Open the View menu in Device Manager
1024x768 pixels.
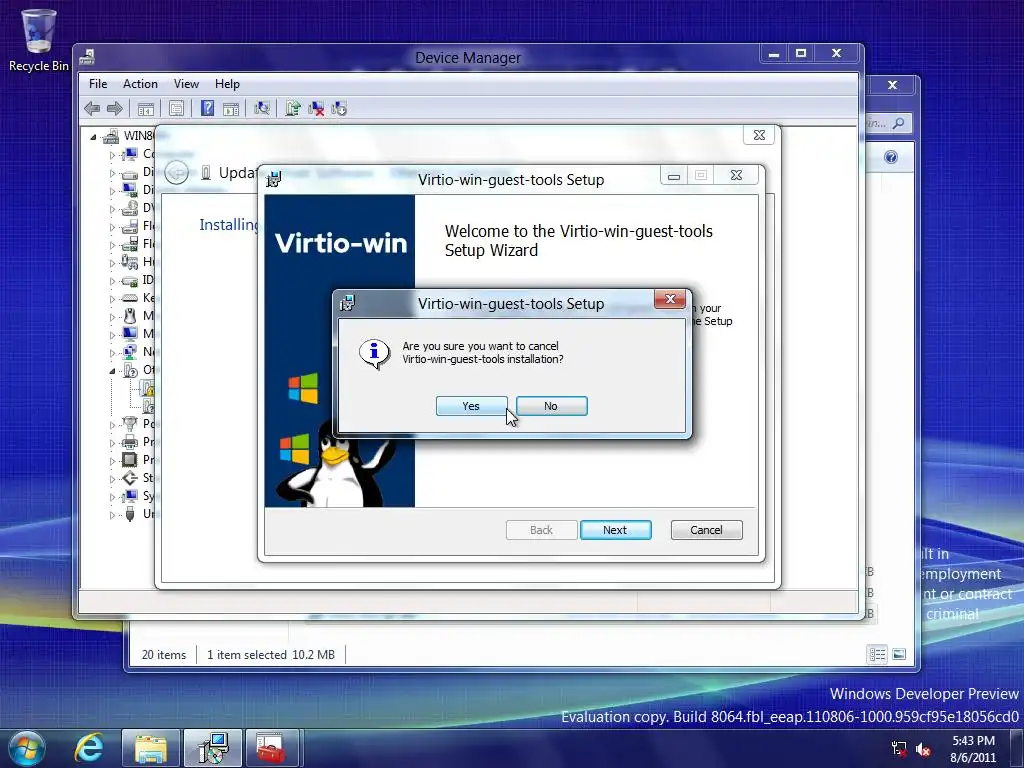(x=186, y=84)
